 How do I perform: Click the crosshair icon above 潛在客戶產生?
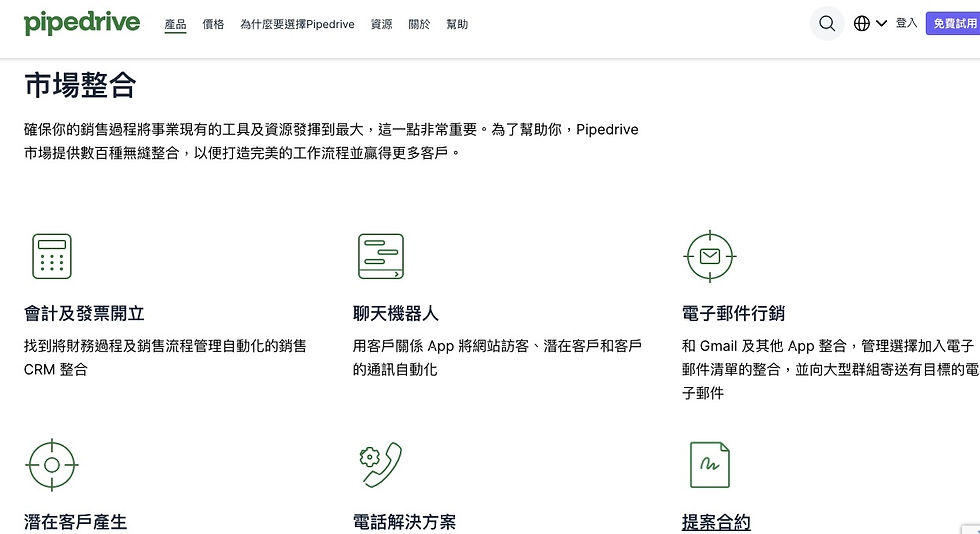coord(52,465)
